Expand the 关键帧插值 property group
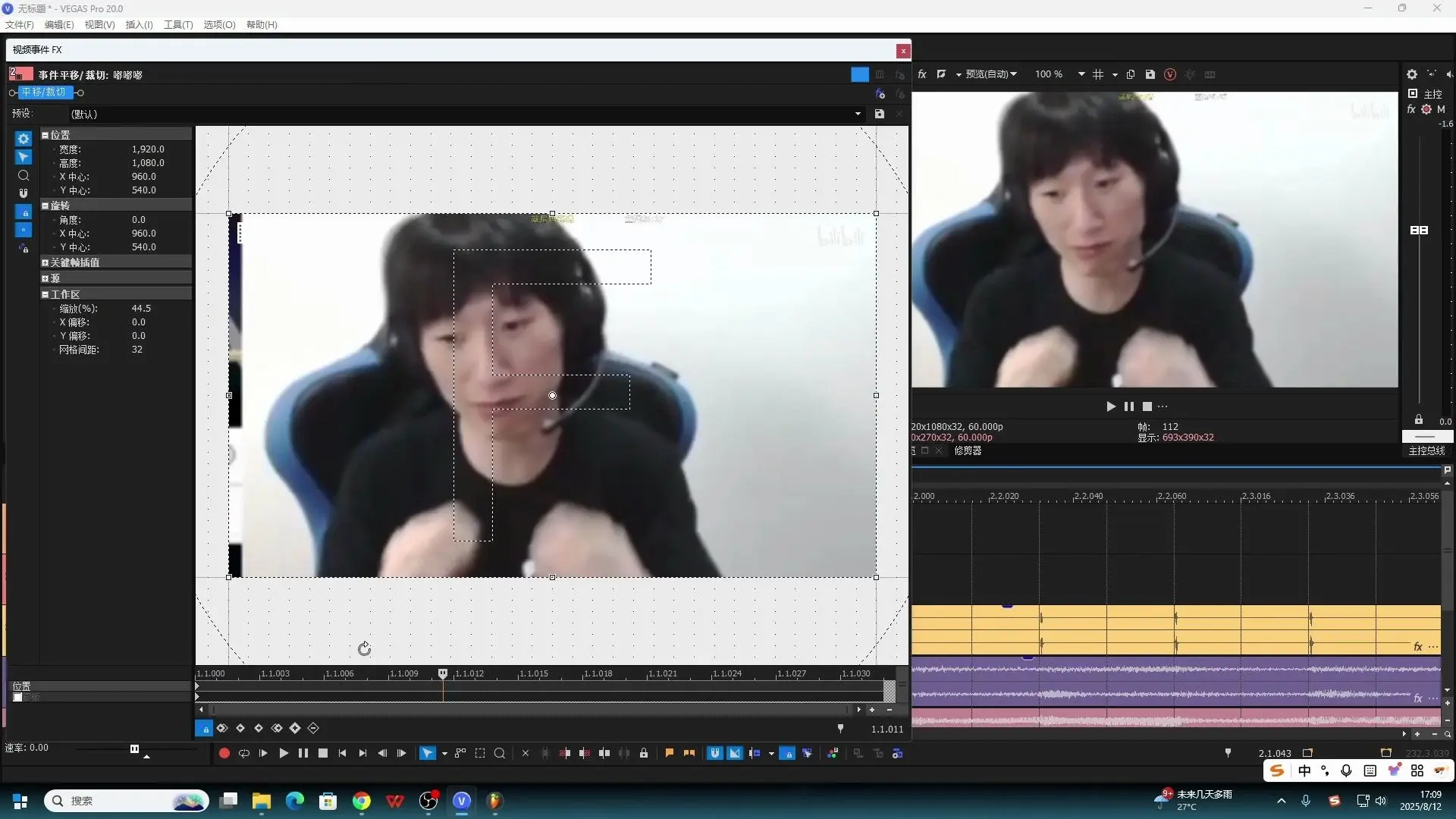Viewport: 1456px width, 819px height. click(x=45, y=262)
